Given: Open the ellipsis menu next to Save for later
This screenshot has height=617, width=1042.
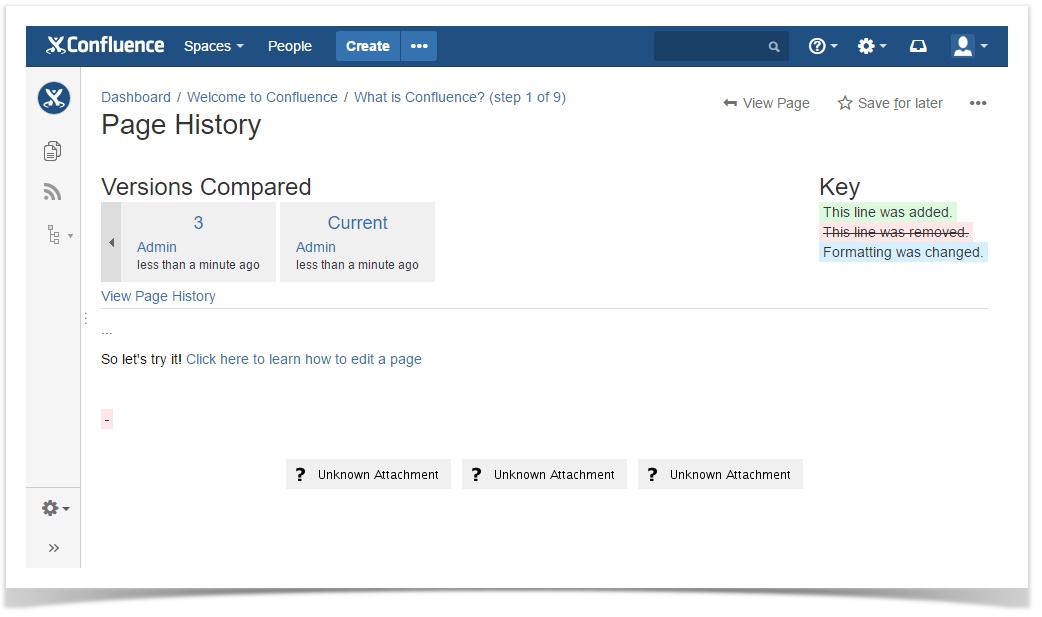Looking at the screenshot, I should pos(978,103).
